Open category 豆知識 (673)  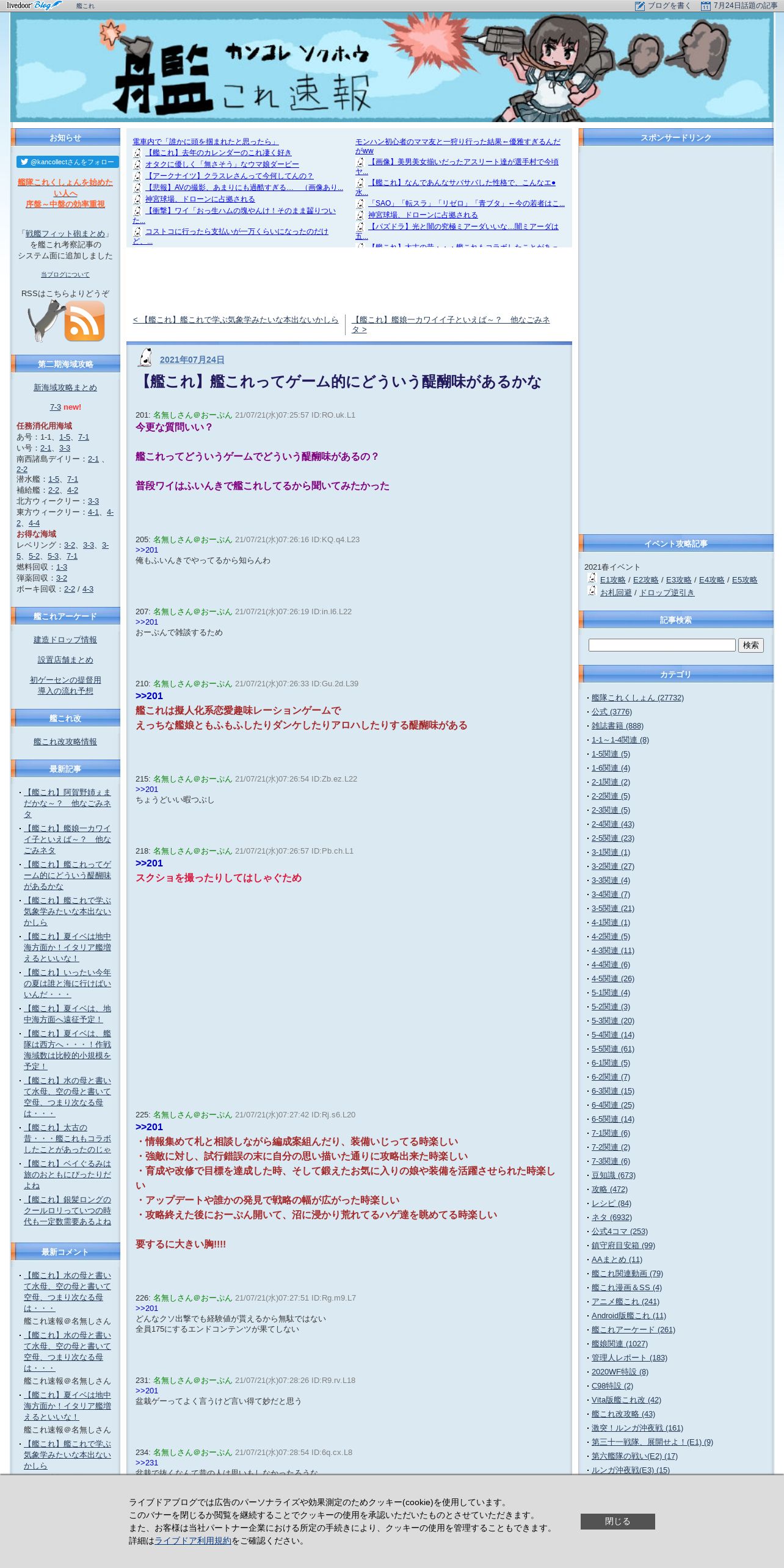tap(614, 1175)
